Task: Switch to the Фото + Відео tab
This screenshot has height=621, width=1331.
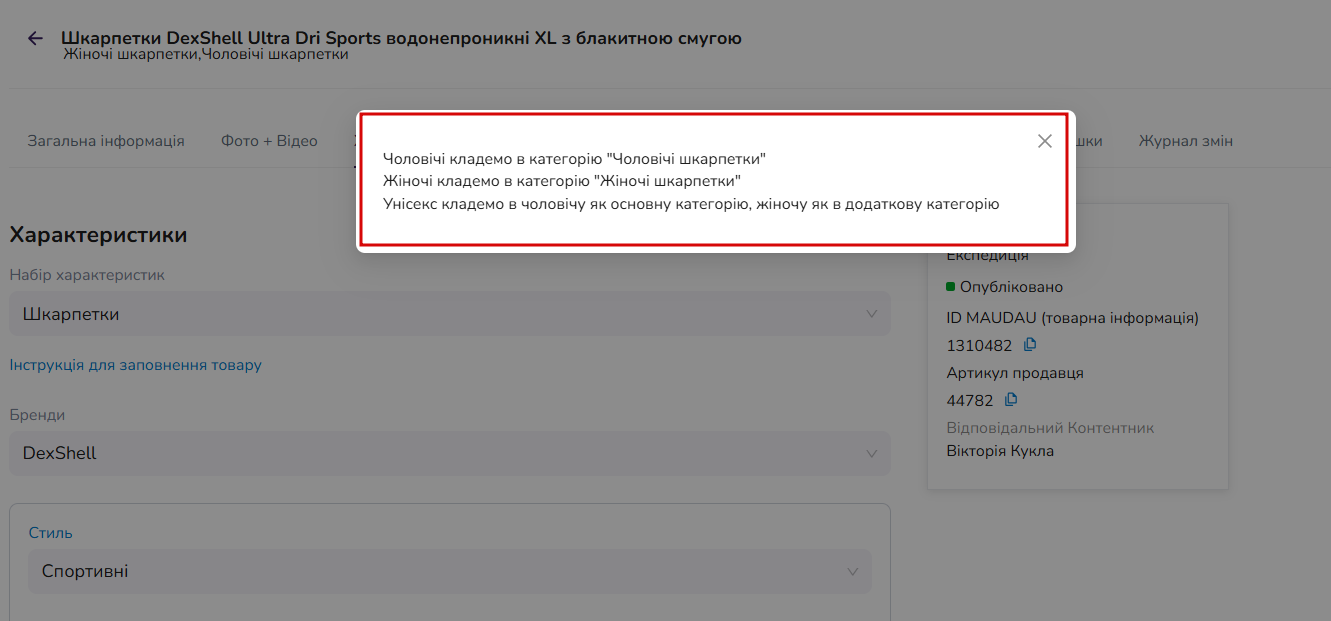Action: click(269, 141)
